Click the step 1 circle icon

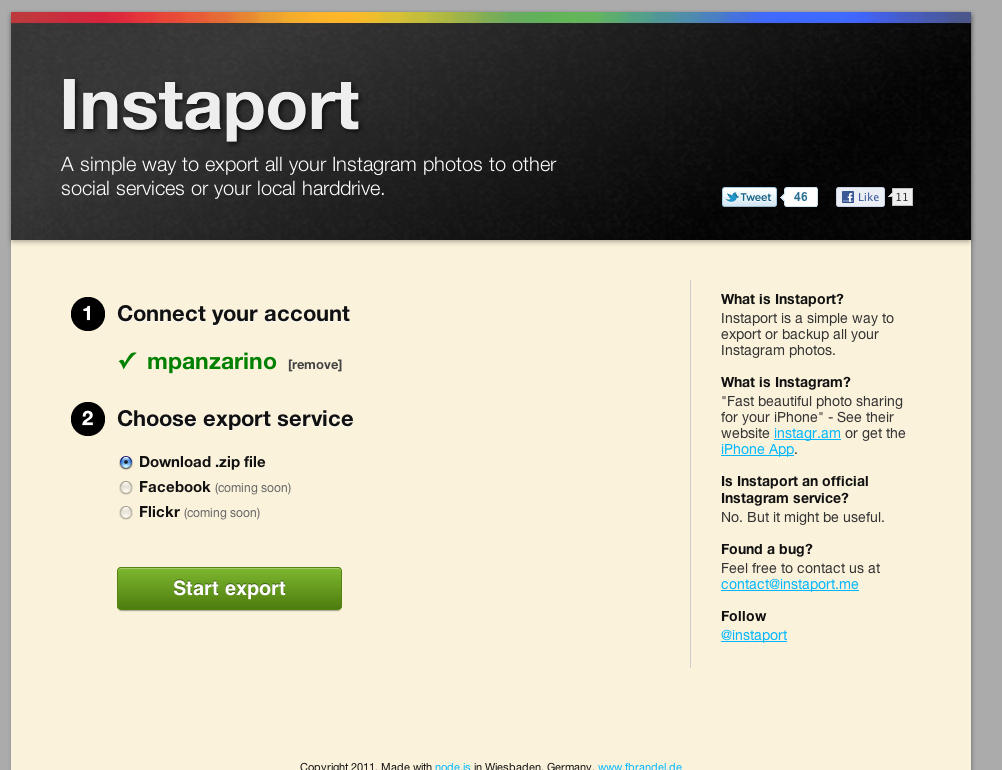(x=88, y=314)
